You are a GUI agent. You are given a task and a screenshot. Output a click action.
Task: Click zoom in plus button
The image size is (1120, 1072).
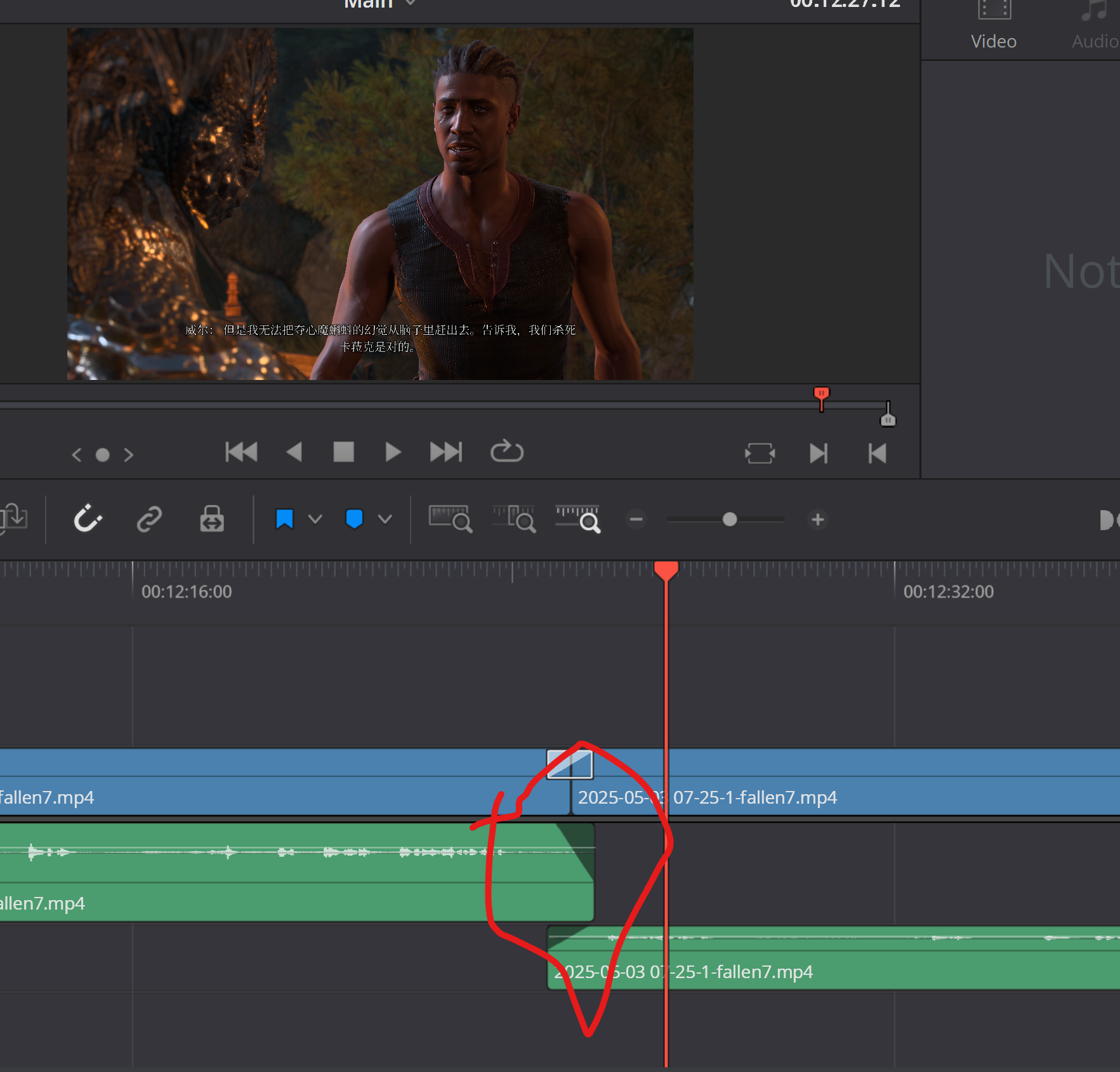coord(818,520)
